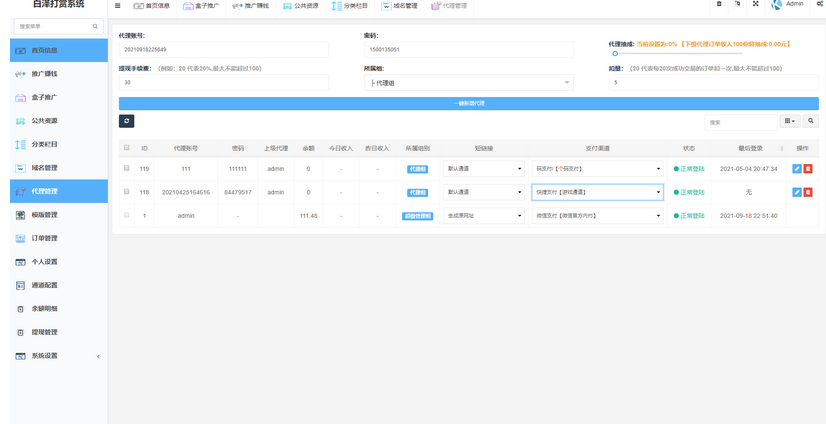Screen dimensions: 826x424
Task: Click the balance cell 111.48
Action: point(308,216)
